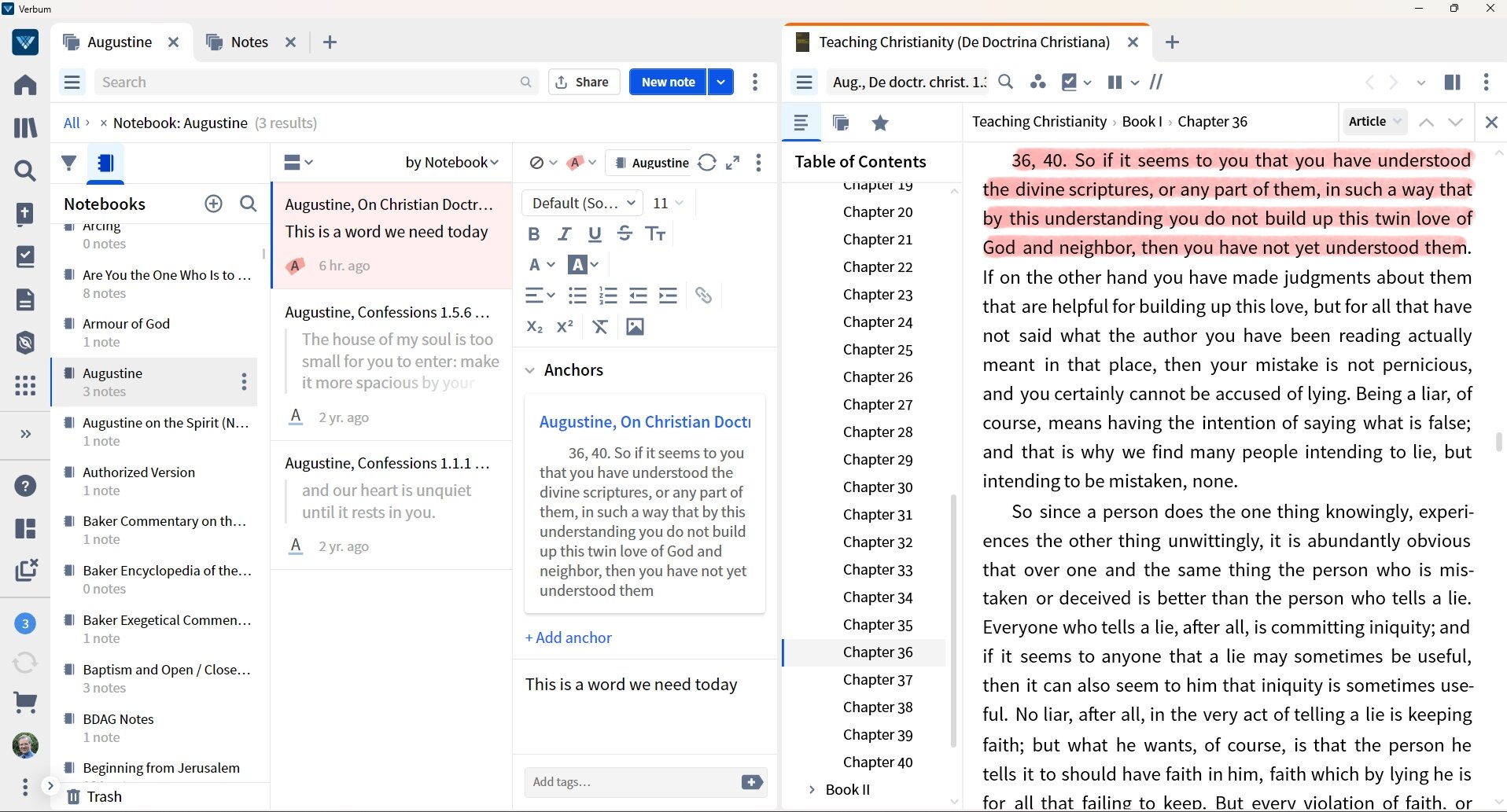The width and height of the screenshot is (1507, 812).
Task: Apply underline formatting in note editor
Action: click(x=595, y=233)
